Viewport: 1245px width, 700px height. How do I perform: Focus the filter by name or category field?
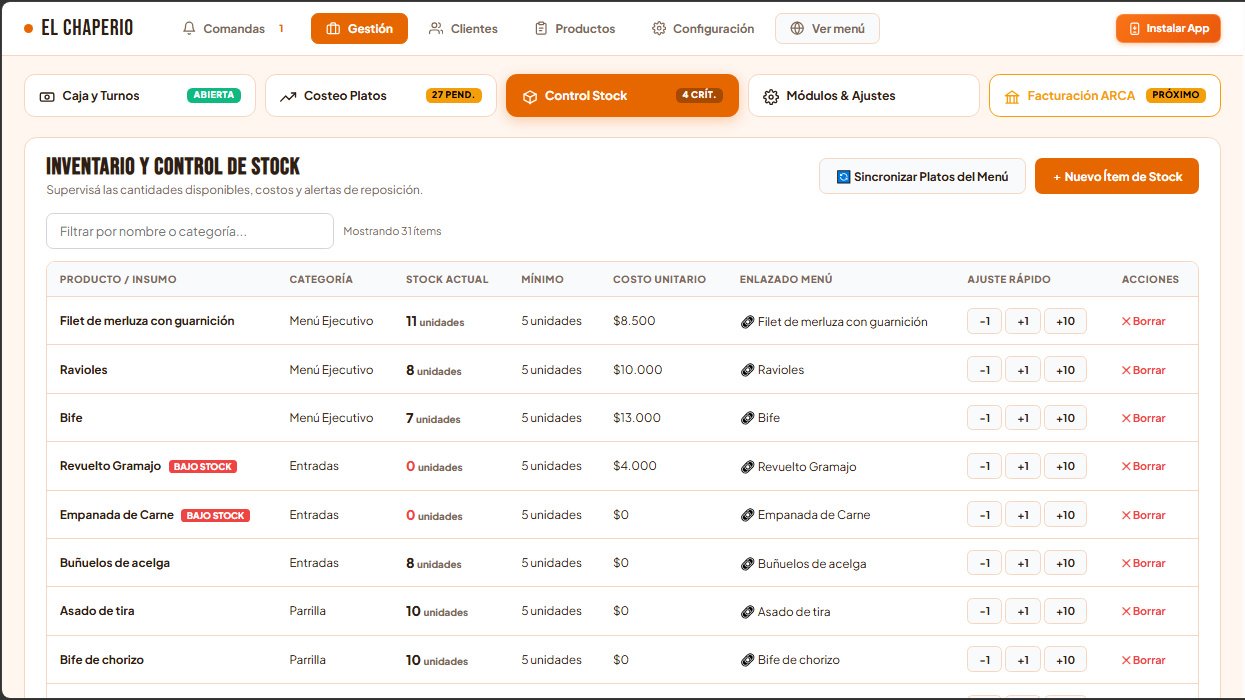tap(190, 231)
